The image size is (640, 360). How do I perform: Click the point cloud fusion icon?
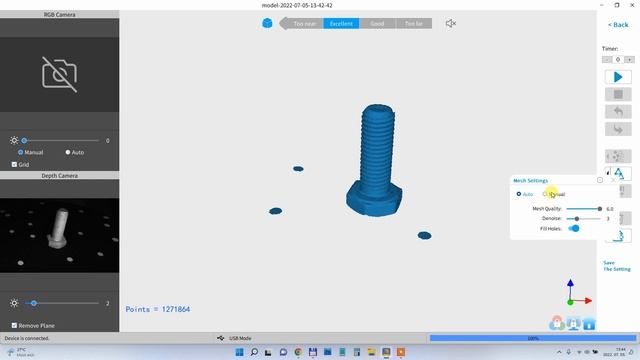(618, 156)
